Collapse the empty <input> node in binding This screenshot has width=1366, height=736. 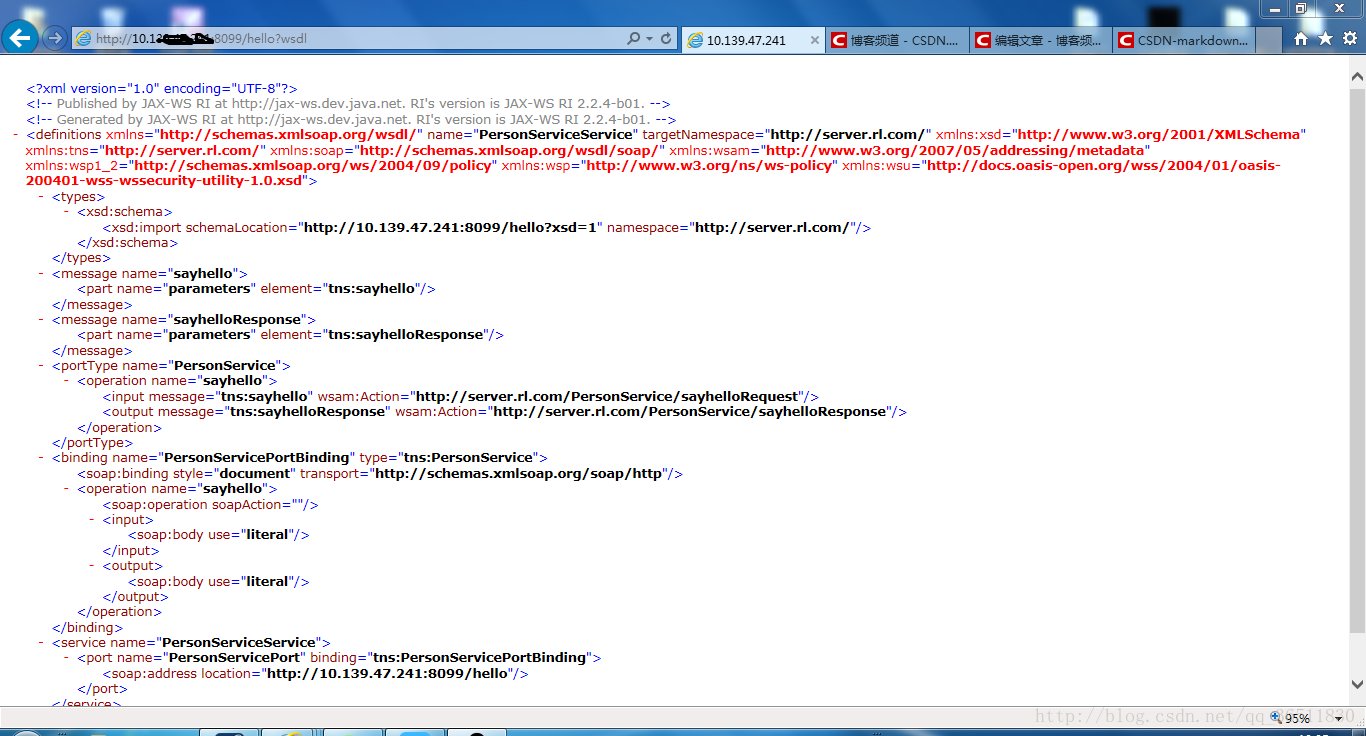[x=92, y=520]
